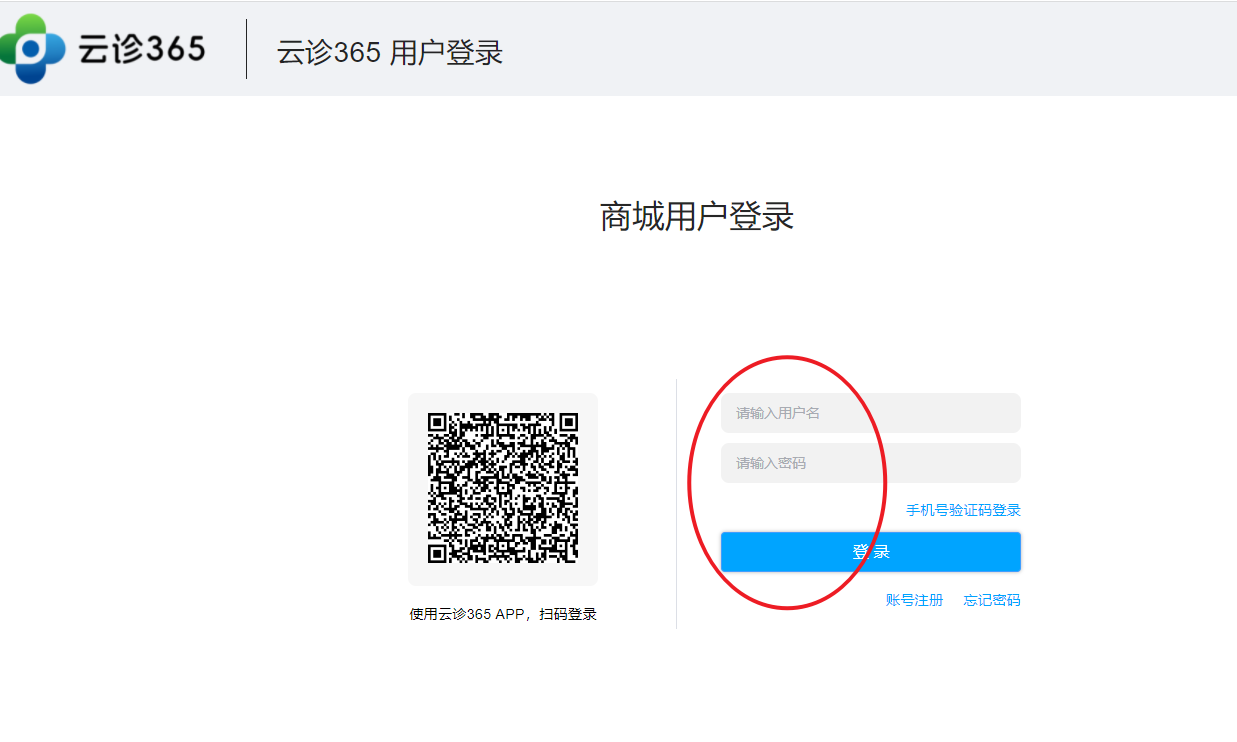Screen dimensions: 1237x742
Task: Click the 请输入用户名 username field
Action: [x=870, y=413]
